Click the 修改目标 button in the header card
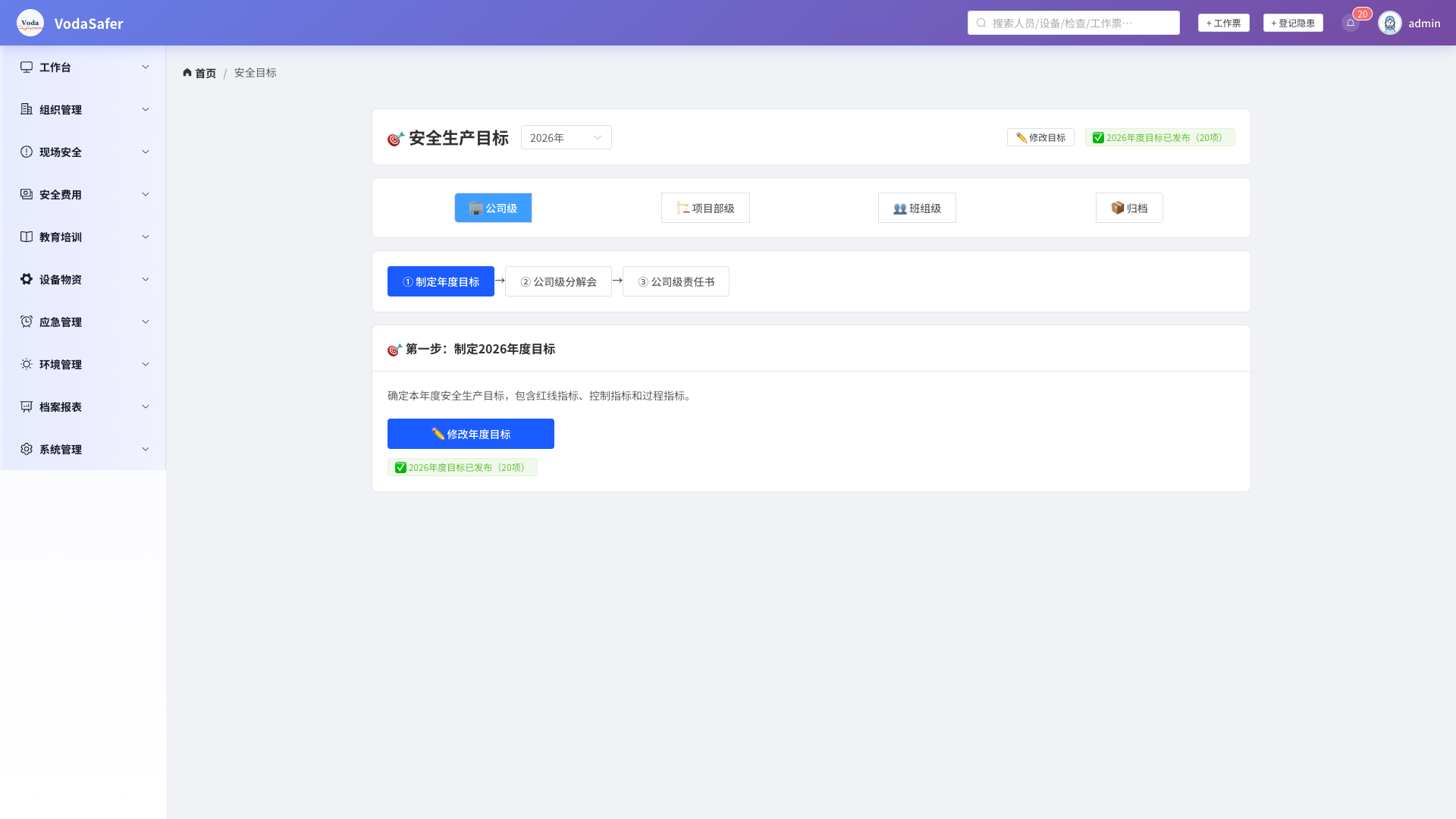 (1040, 137)
